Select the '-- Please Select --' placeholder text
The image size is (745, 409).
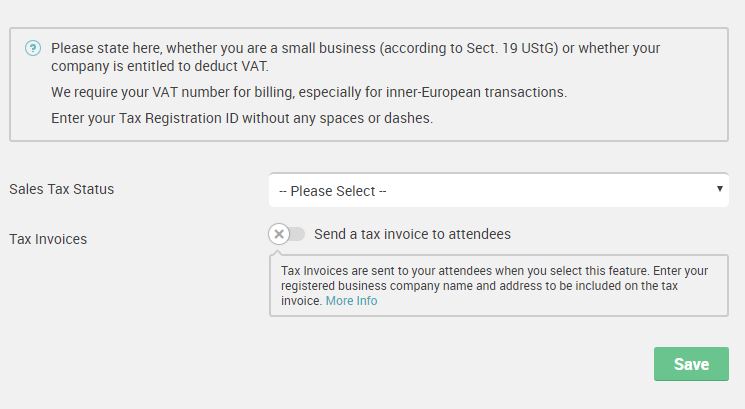[333, 191]
